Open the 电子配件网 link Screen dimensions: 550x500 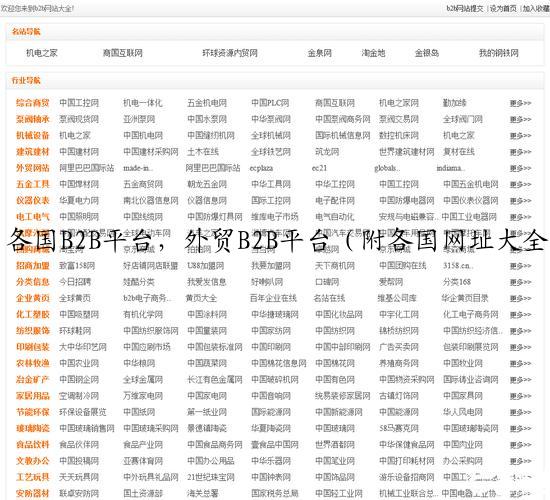pos(335,200)
